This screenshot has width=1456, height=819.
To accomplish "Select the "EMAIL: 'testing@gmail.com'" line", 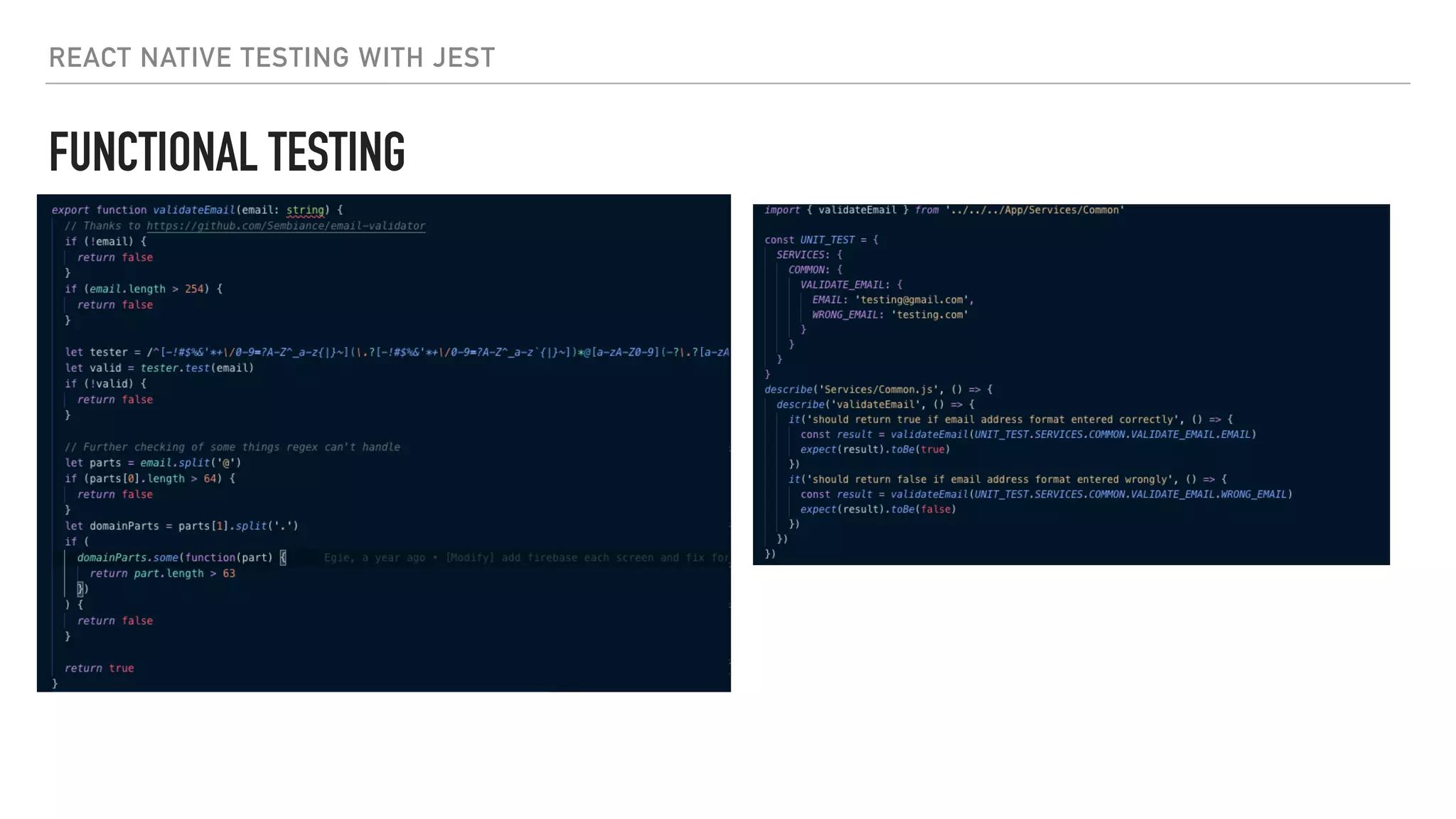I will pyautogui.click(x=893, y=300).
